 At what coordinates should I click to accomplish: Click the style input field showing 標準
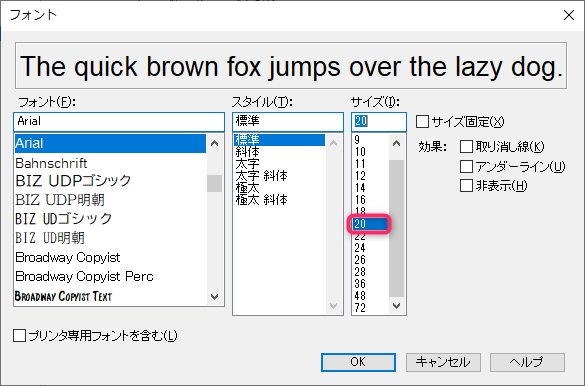point(288,122)
